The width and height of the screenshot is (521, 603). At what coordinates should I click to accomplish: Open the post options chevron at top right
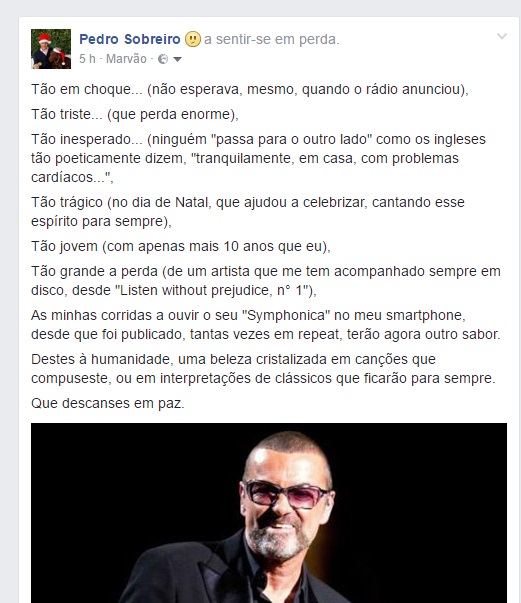[502, 37]
